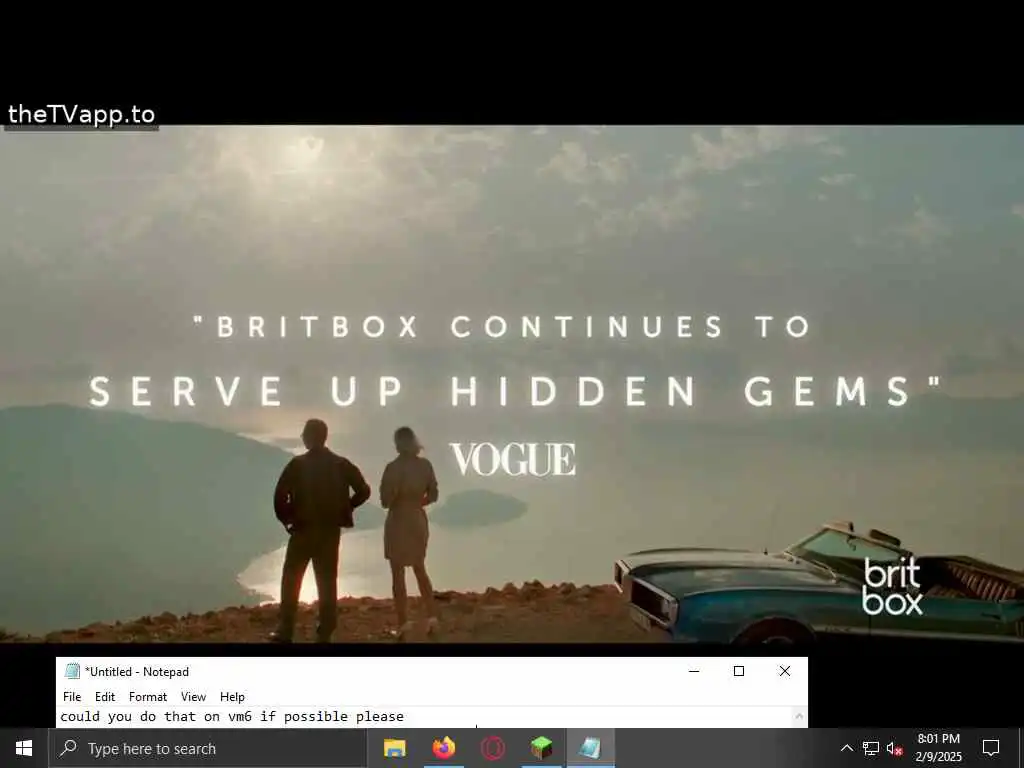Image resolution: width=1024 pixels, height=768 pixels.
Task: Click the Notepad scrollbar up arrow
Action: point(799,716)
